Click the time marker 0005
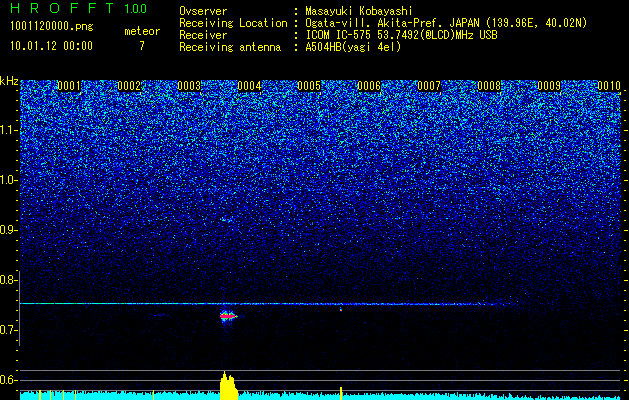629x400 pixels. click(309, 86)
